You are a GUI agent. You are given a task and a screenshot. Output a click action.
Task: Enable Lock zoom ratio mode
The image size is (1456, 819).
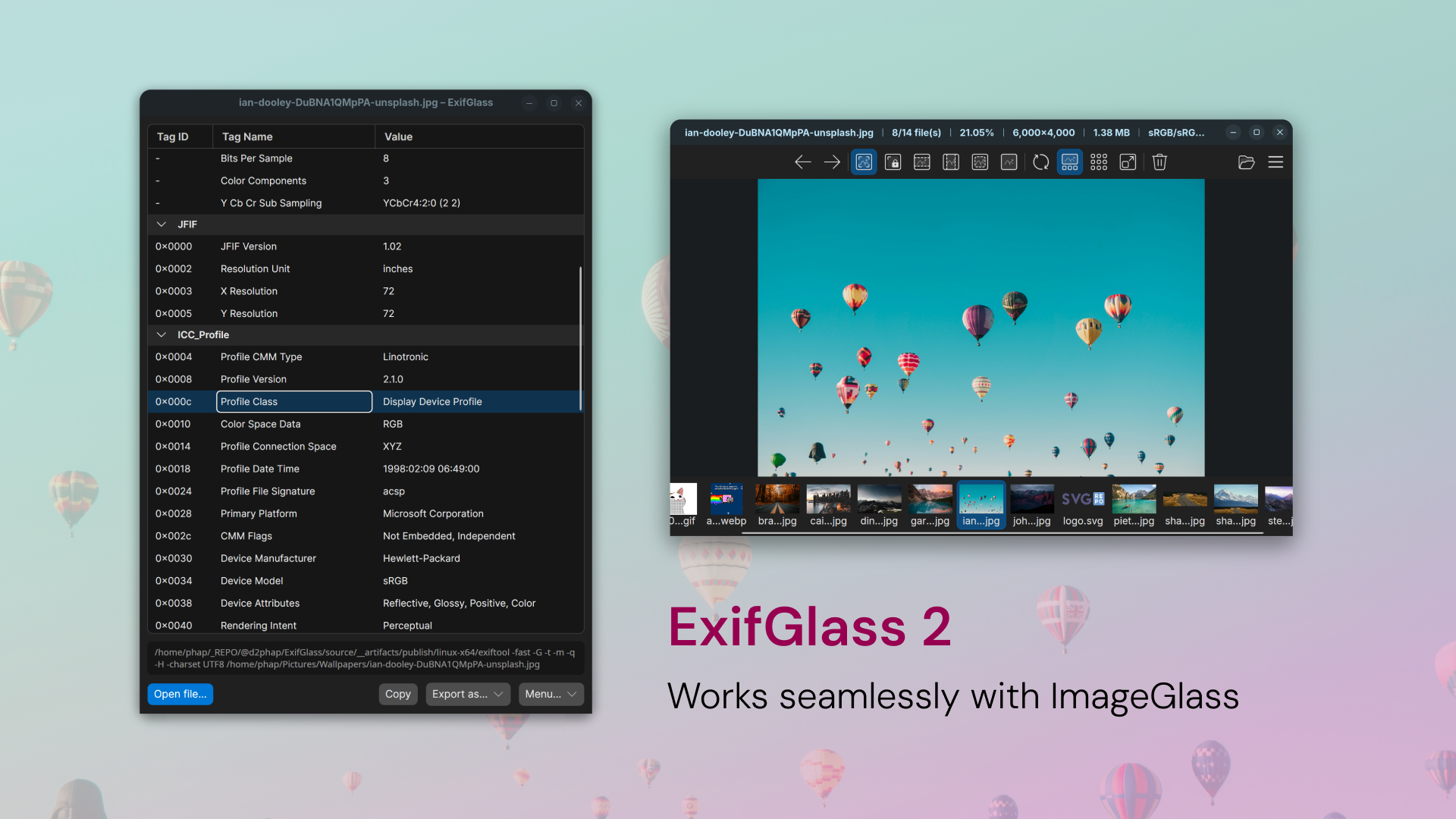(893, 162)
